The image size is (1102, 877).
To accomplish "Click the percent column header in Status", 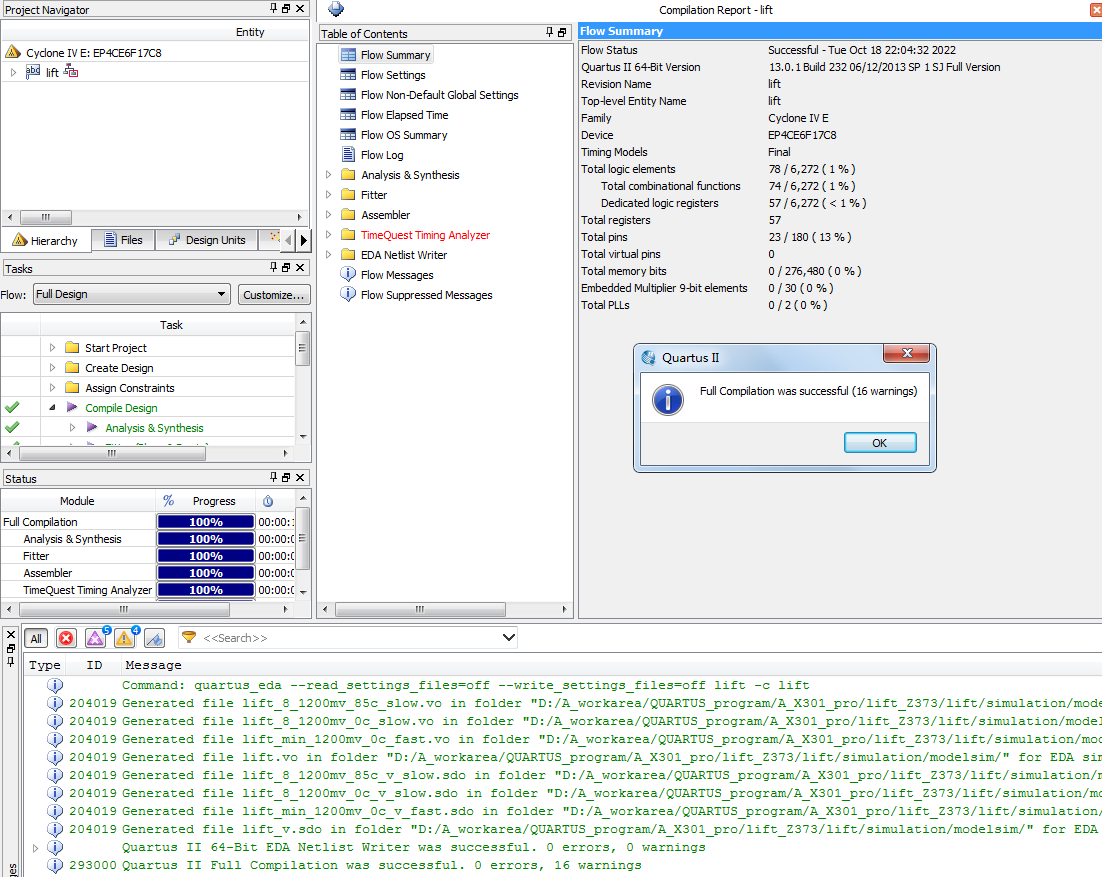I will pyautogui.click(x=169, y=500).
